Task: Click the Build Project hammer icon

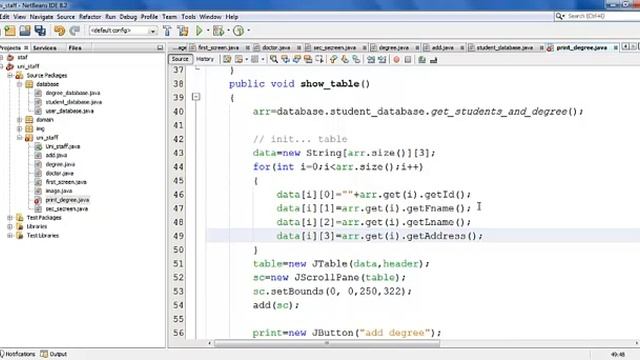Action: (x=167, y=31)
